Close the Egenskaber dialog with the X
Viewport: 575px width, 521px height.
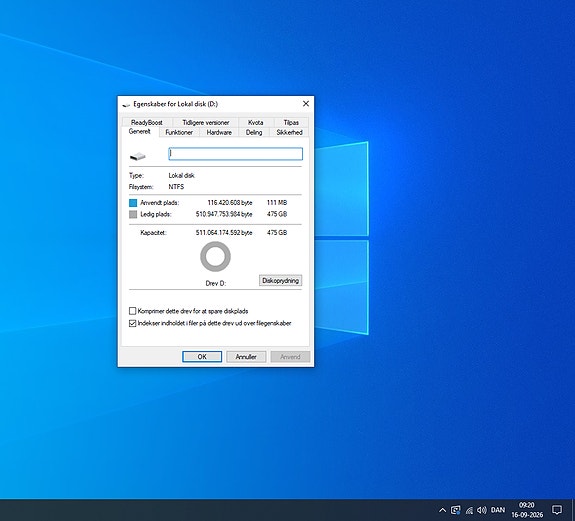pos(306,104)
